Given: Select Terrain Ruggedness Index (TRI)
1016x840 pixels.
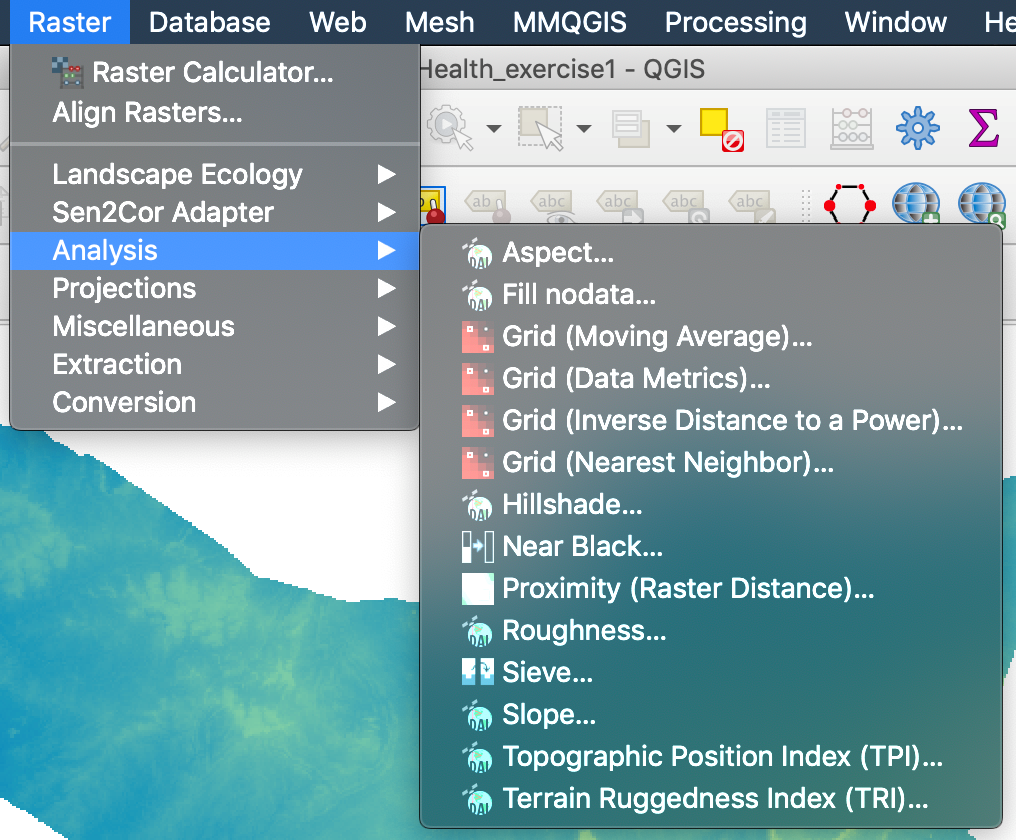Looking at the screenshot, I should tap(711, 799).
